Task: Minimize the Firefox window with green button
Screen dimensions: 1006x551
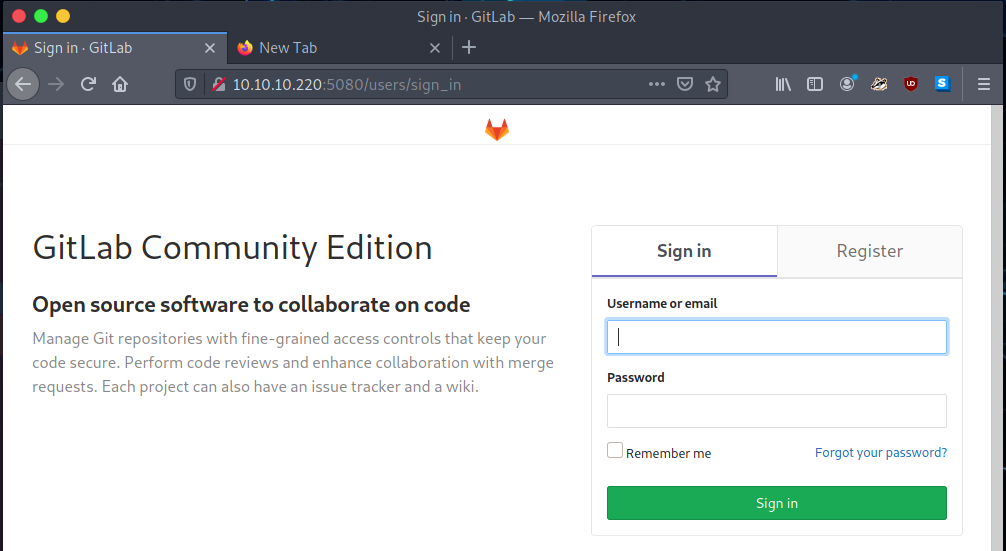Action: pyautogui.click(x=41, y=16)
